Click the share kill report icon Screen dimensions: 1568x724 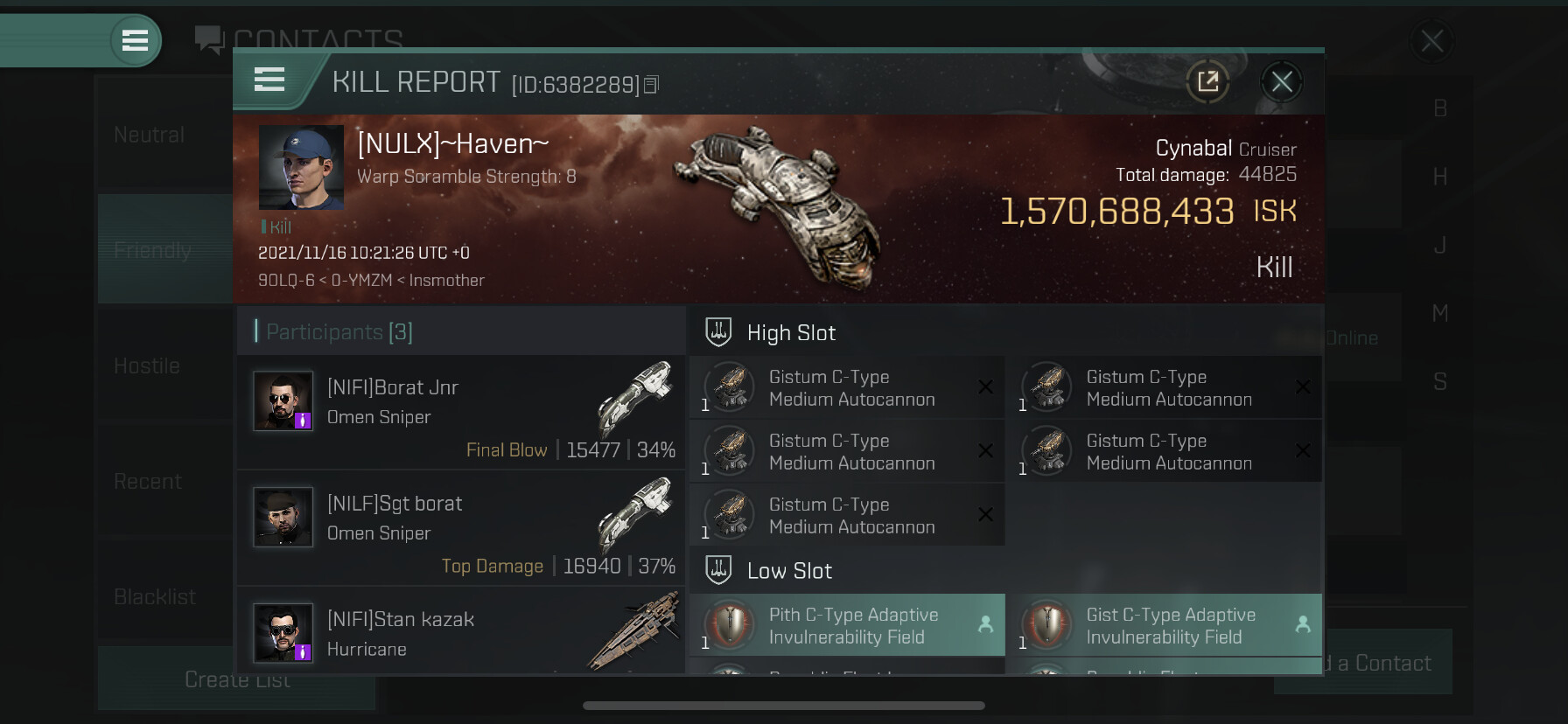pyautogui.click(x=1207, y=82)
